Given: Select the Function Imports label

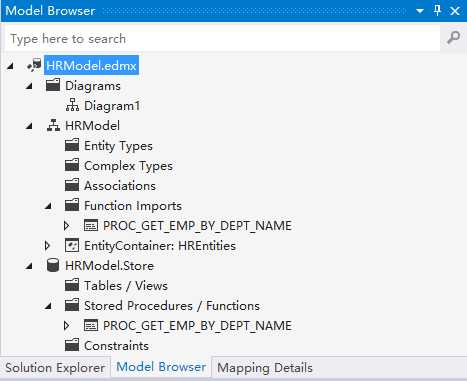Looking at the screenshot, I should (133, 206).
